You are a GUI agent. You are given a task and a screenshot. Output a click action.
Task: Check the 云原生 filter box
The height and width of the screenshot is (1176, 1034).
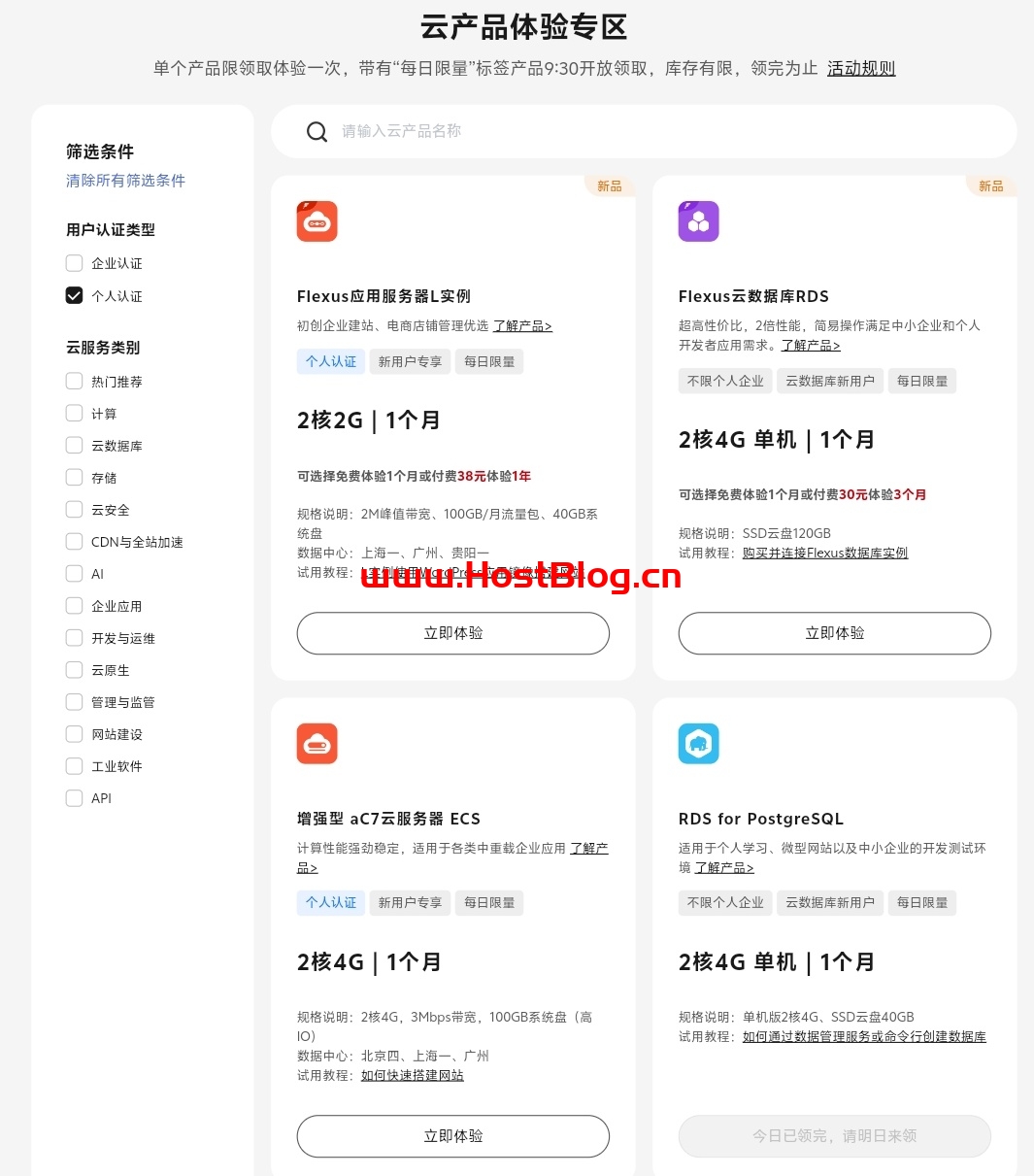(x=74, y=669)
